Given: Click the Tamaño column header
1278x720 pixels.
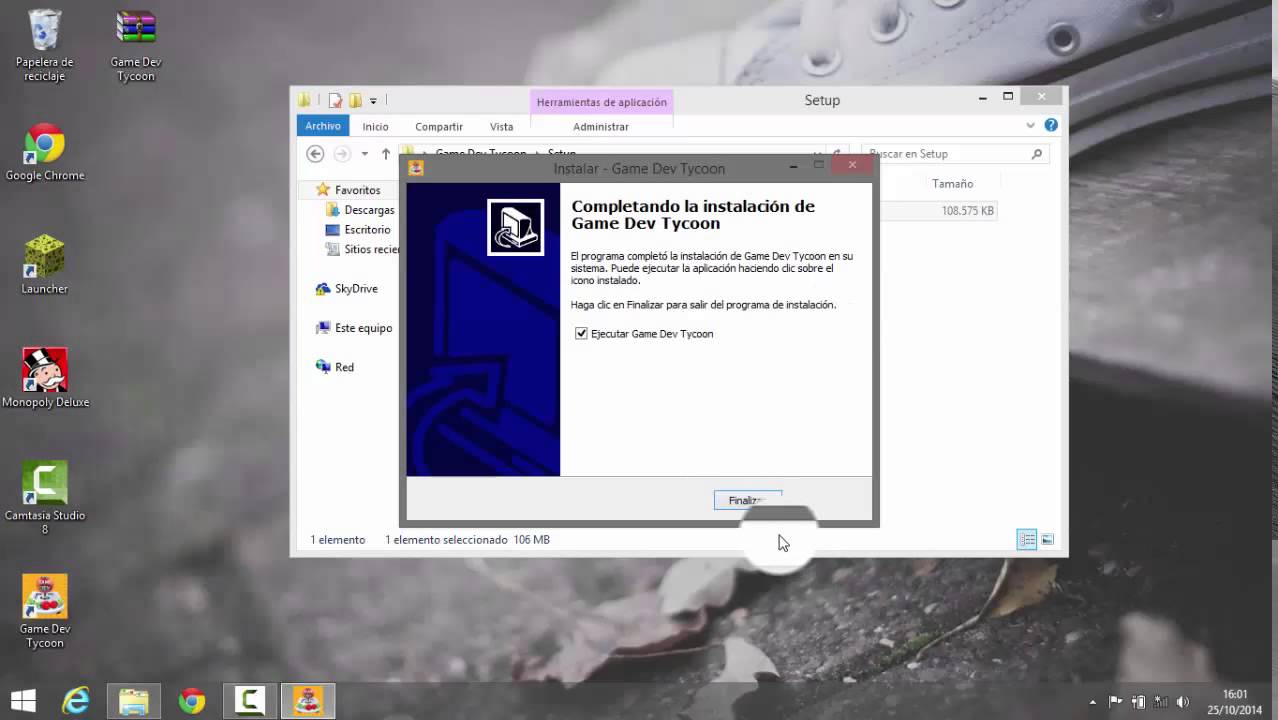Looking at the screenshot, I should pyautogui.click(x=952, y=184).
